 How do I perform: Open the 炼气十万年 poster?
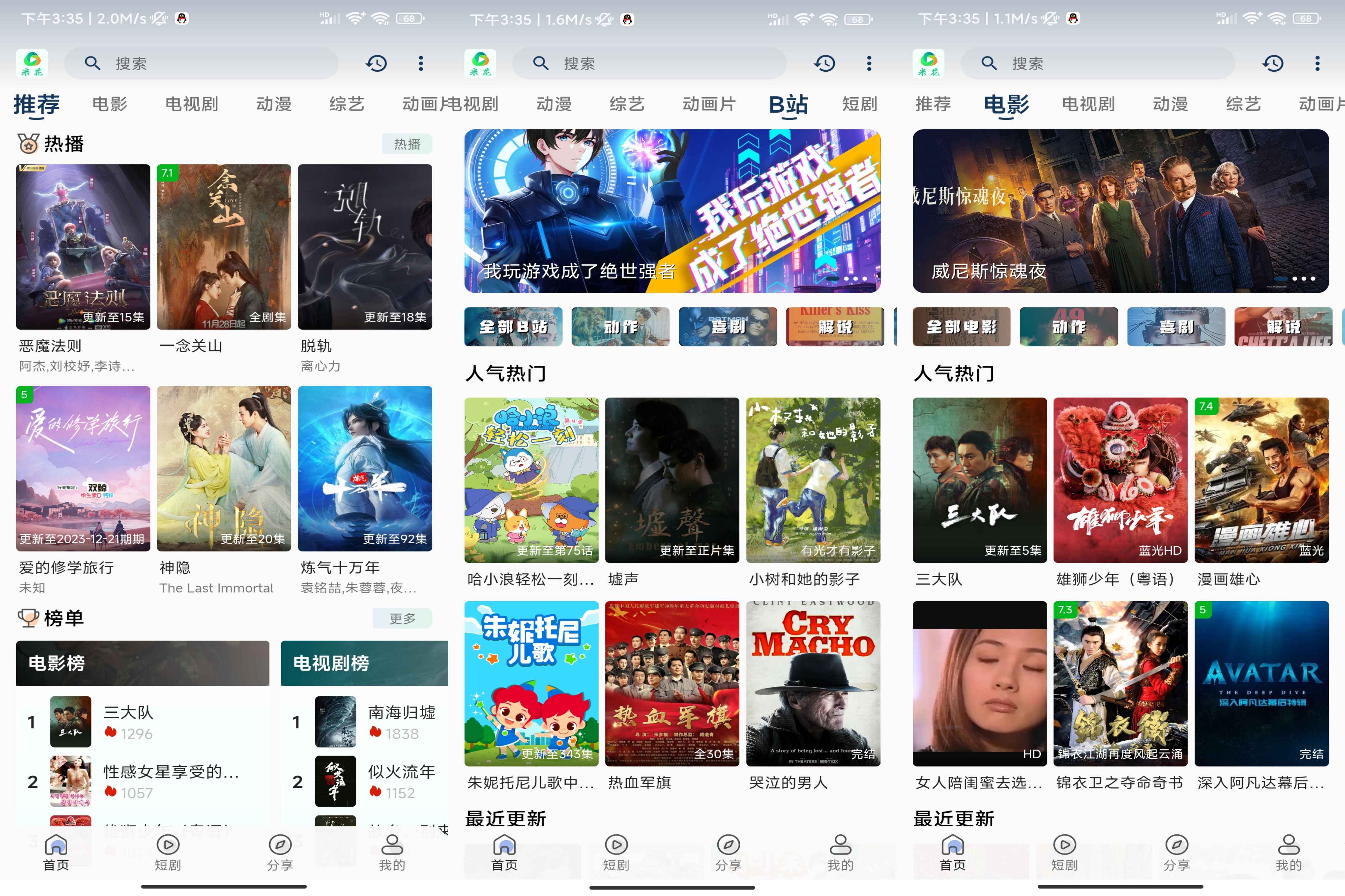click(x=365, y=469)
